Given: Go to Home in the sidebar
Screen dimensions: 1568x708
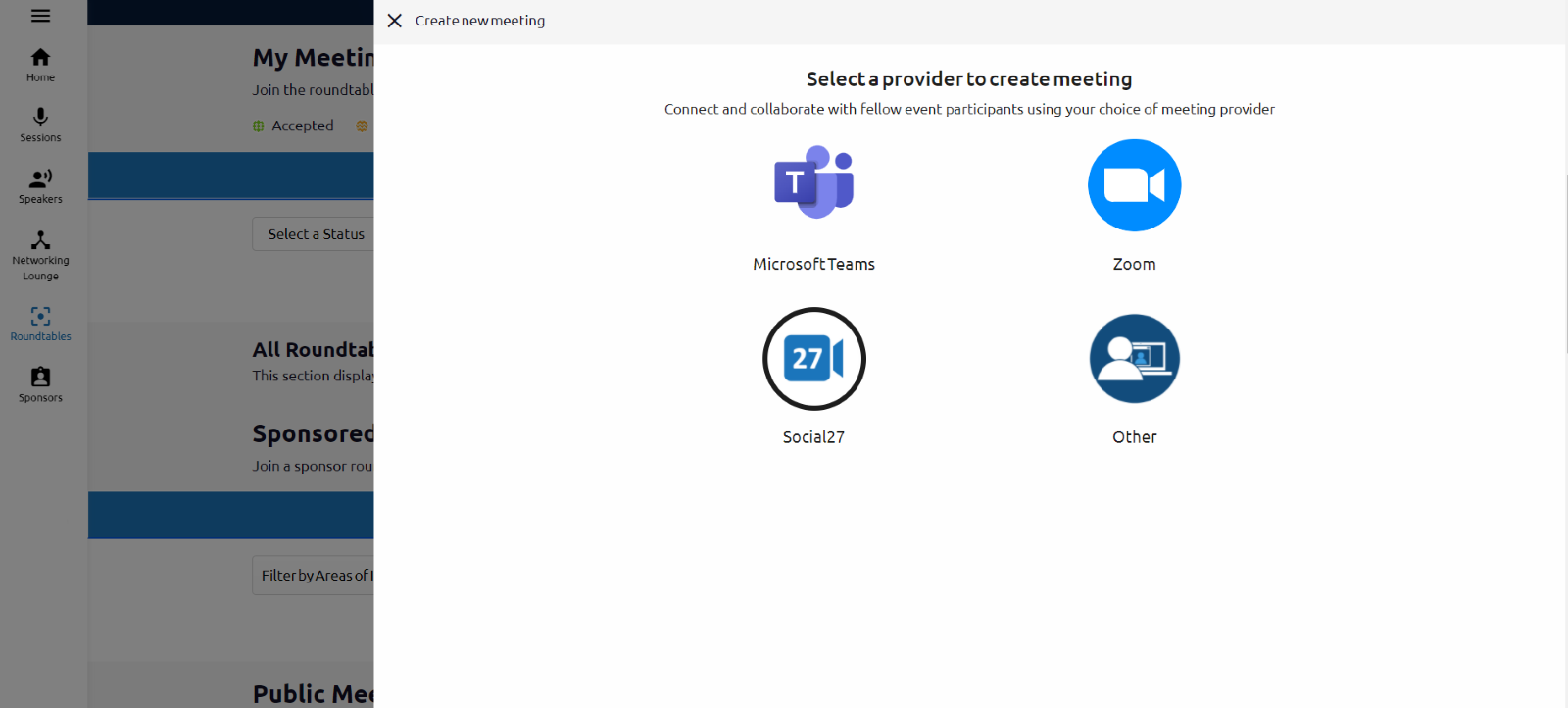Looking at the screenshot, I should (40, 66).
